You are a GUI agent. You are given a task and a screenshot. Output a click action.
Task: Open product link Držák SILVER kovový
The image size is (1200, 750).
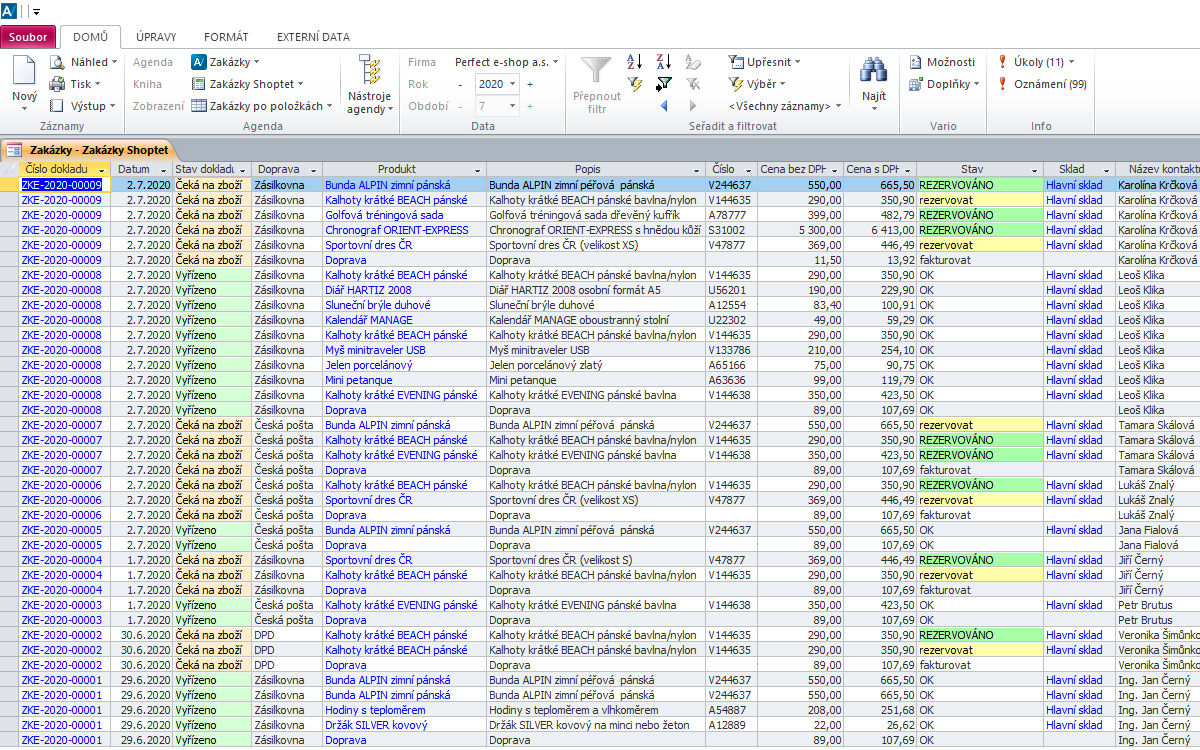point(375,725)
